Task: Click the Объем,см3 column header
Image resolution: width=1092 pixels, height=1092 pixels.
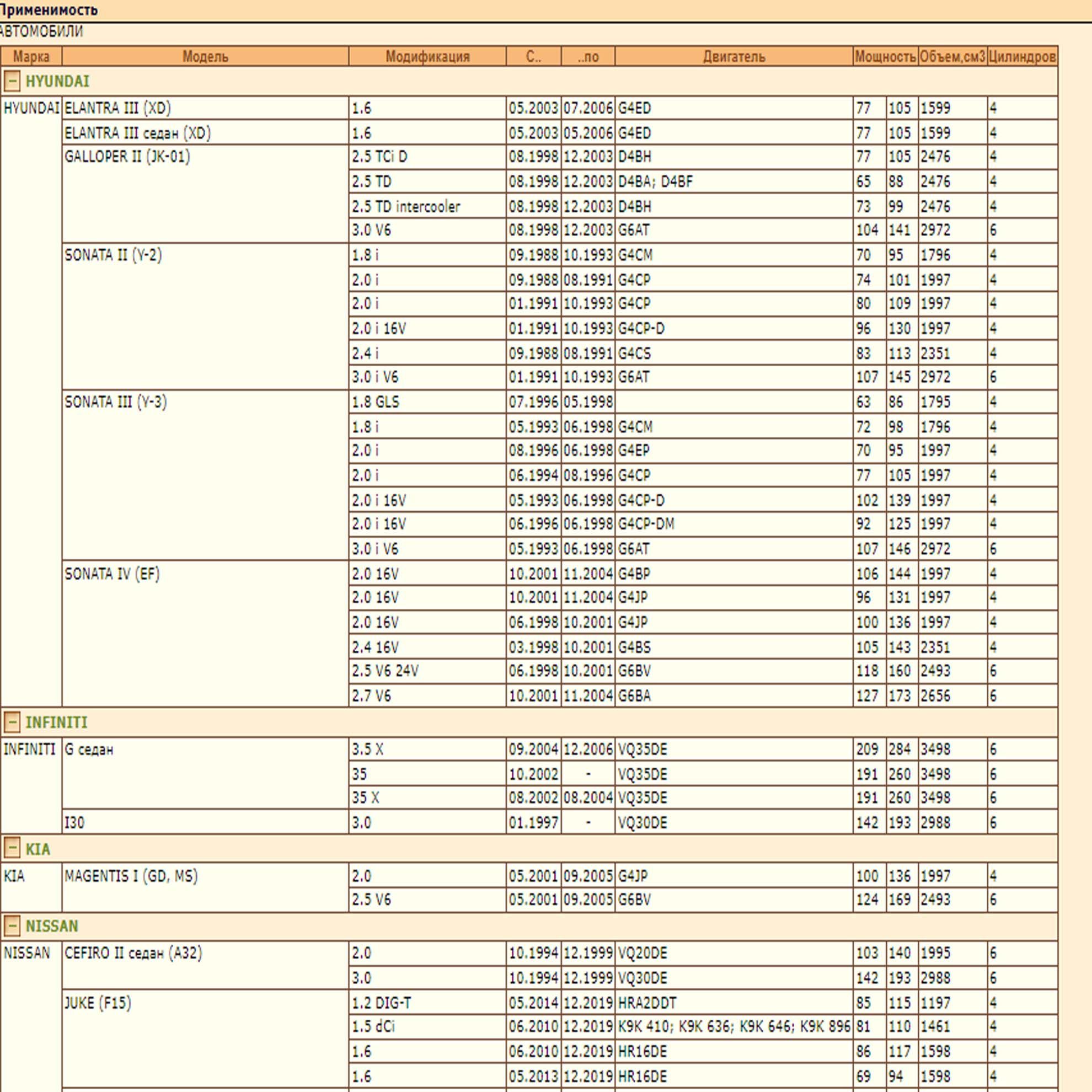Action: tap(952, 56)
